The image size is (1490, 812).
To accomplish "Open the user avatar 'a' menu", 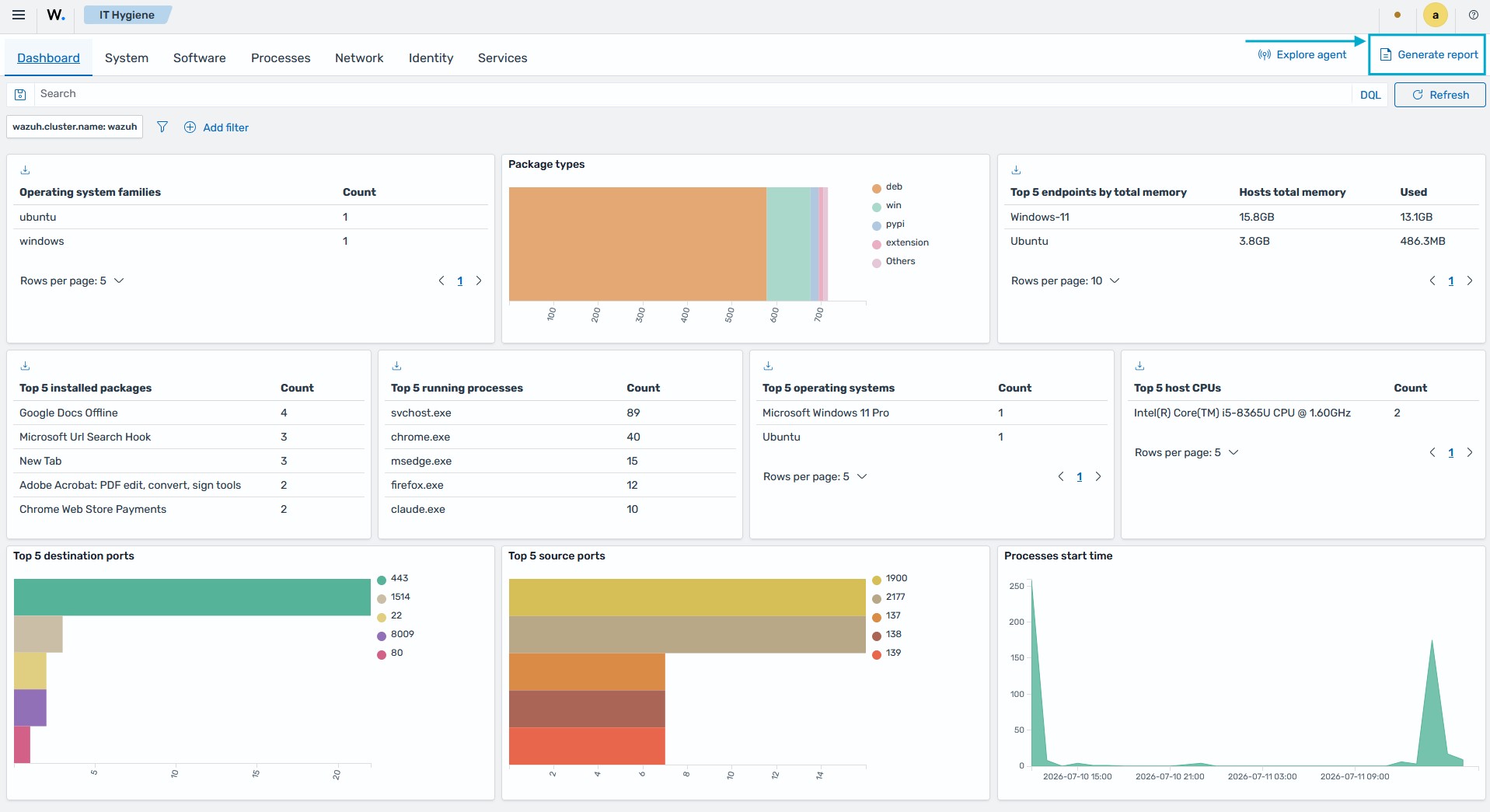I will pos(1435,15).
